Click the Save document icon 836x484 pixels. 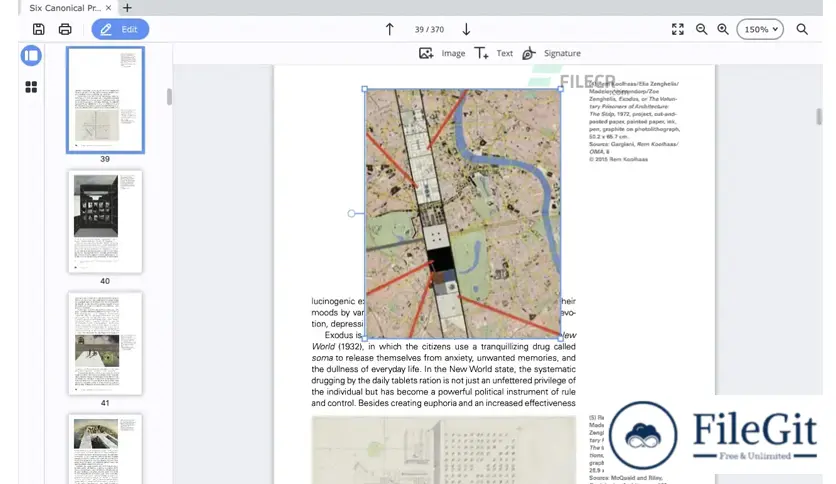pos(38,29)
